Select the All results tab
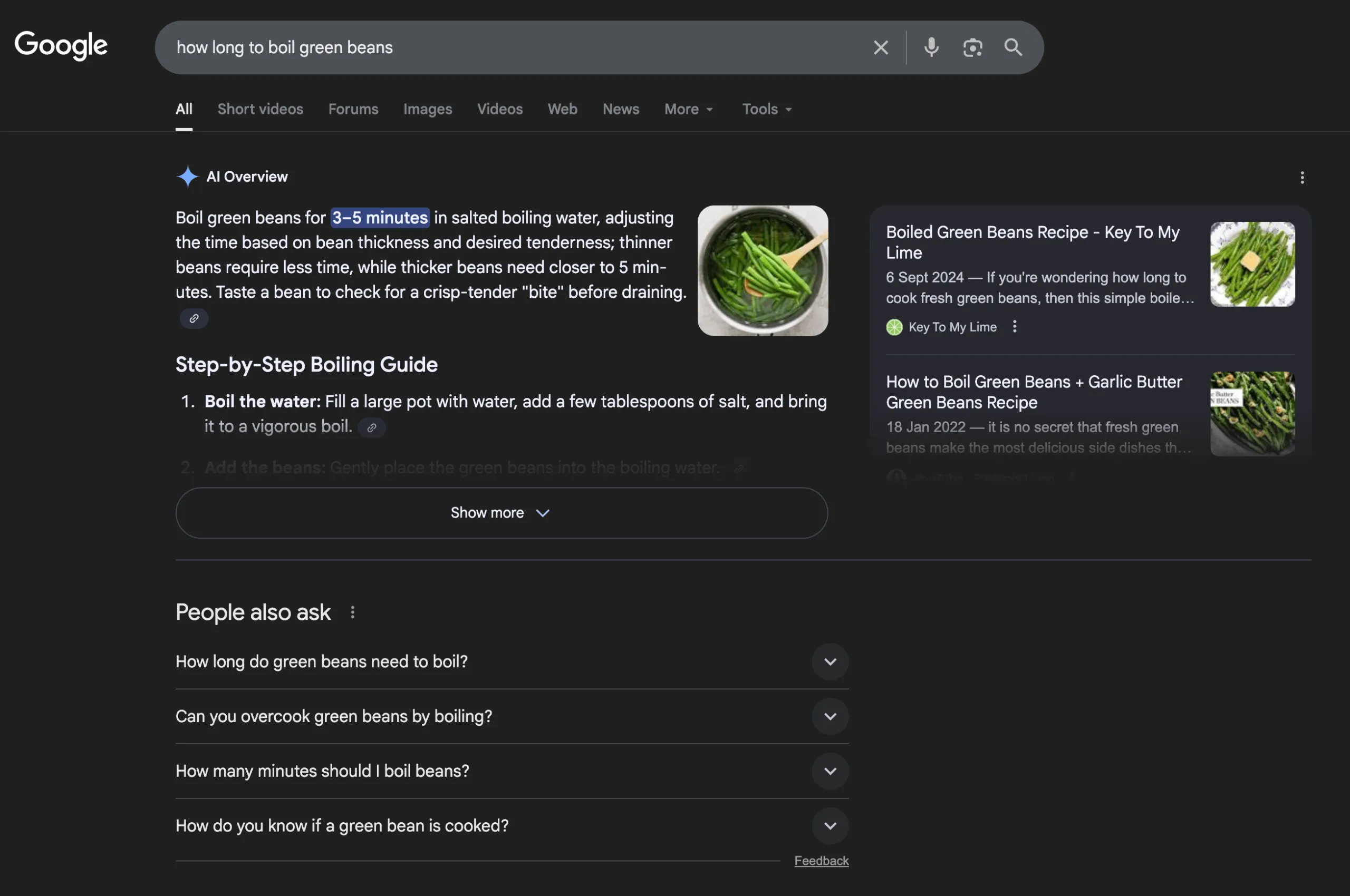The width and height of the screenshot is (1350, 896). pos(184,109)
